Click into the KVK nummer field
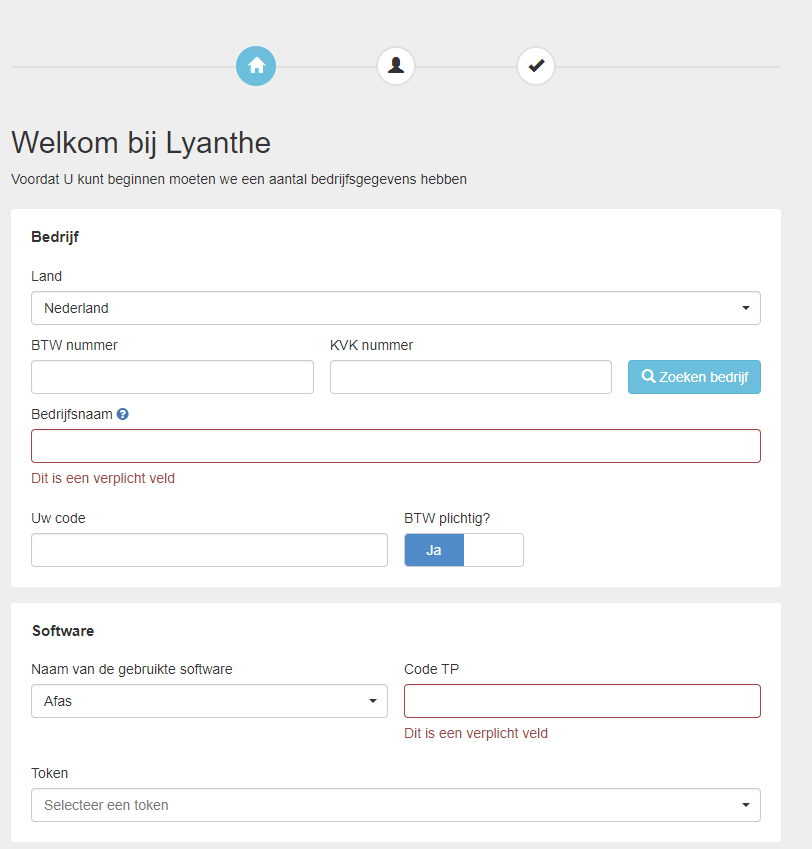The image size is (812, 849). pos(470,377)
